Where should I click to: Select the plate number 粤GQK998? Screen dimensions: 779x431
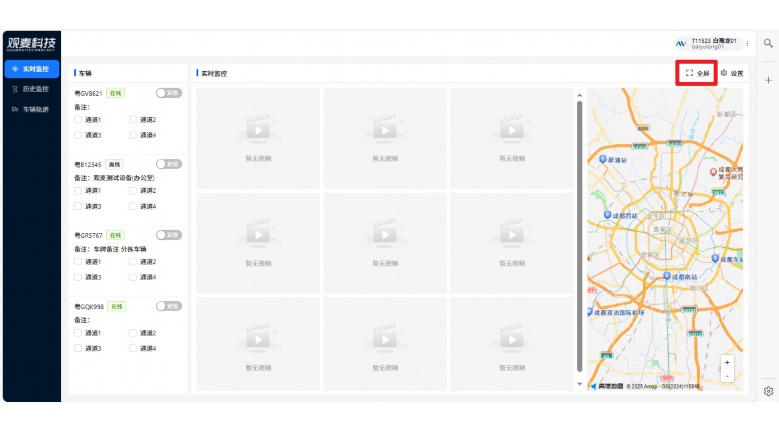[89, 306]
